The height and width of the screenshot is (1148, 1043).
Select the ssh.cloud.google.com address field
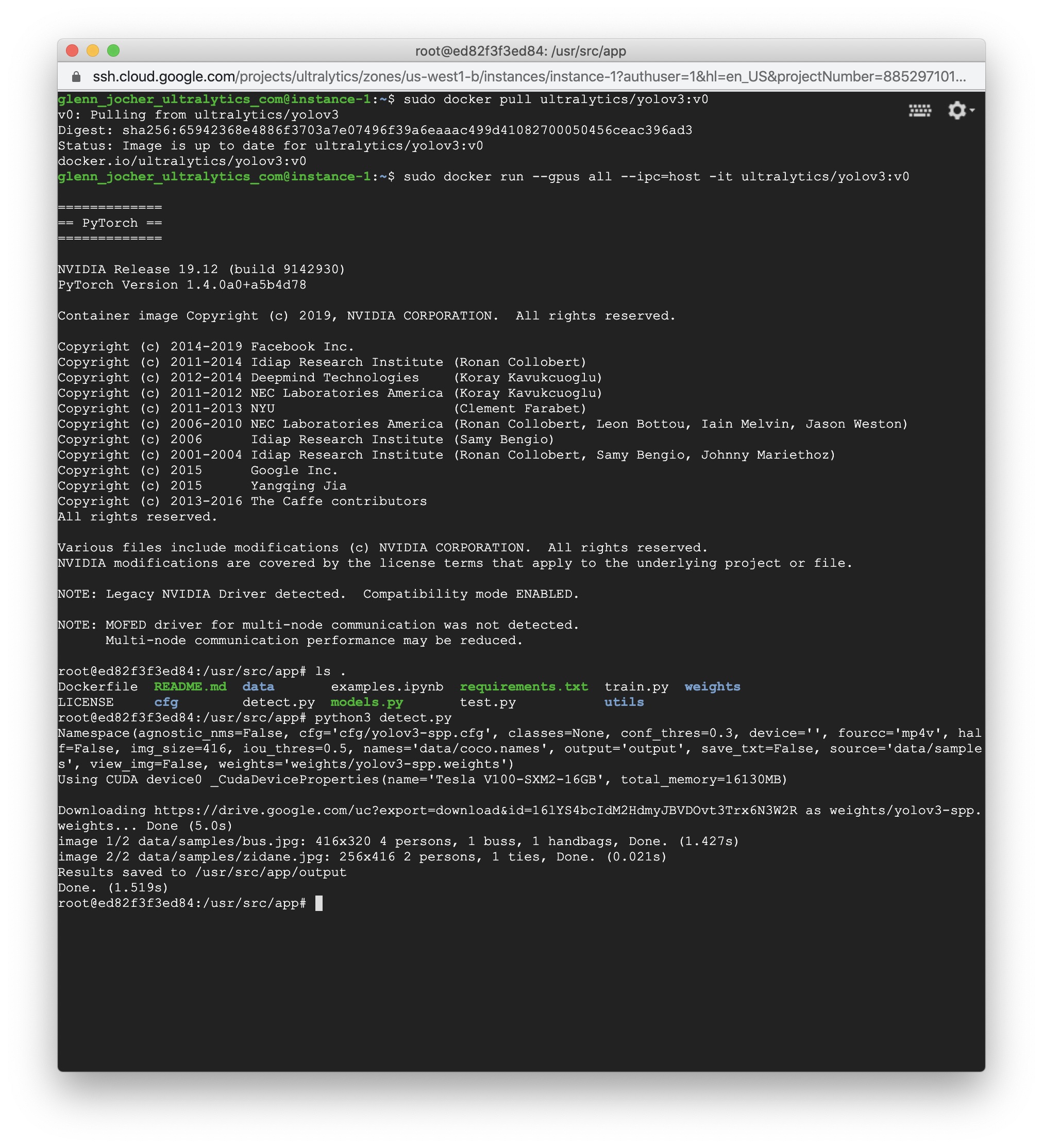pos(529,76)
